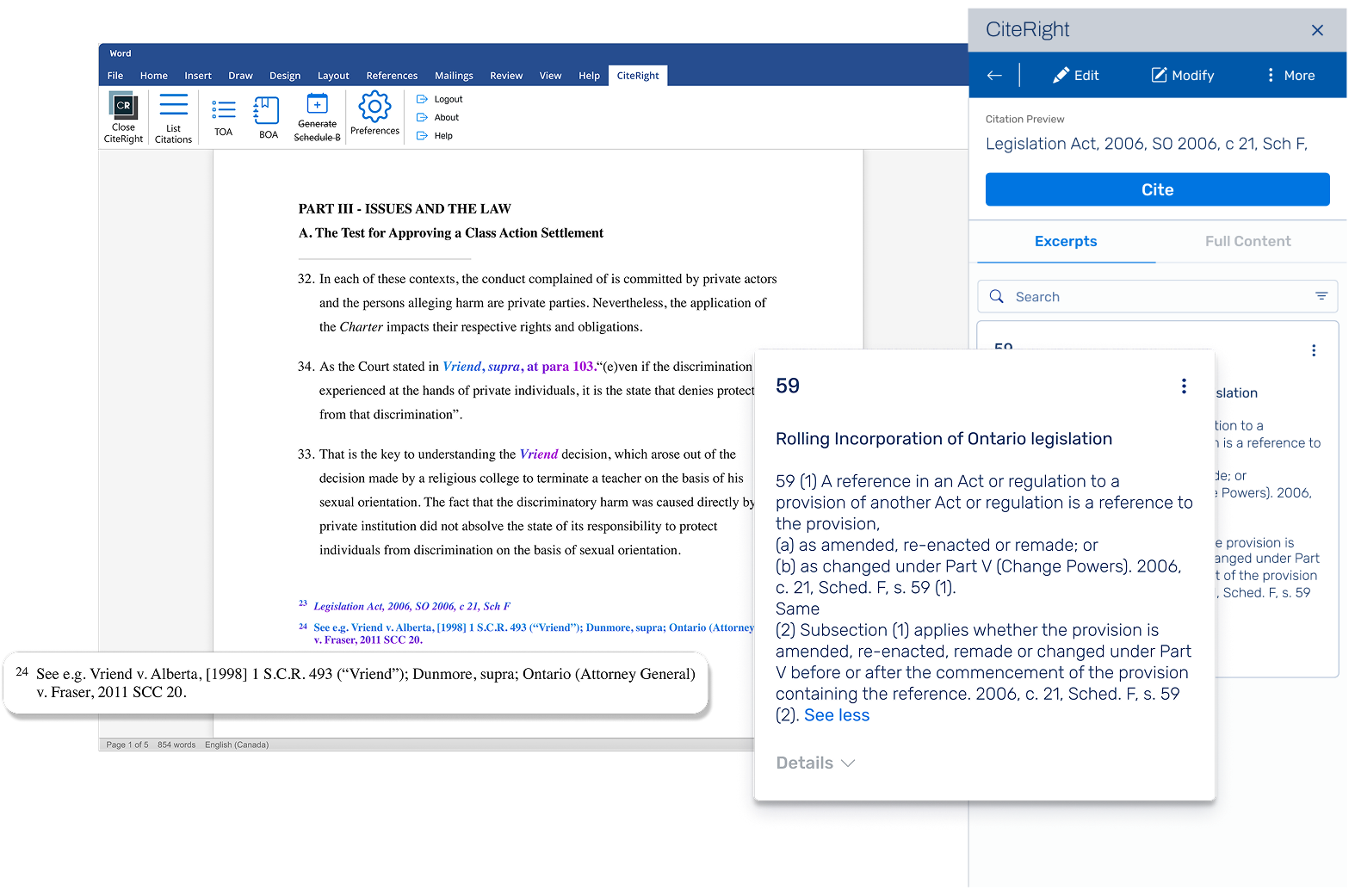Click the Close CiteRight ribbon icon
1355x896 pixels.
tap(123, 117)
